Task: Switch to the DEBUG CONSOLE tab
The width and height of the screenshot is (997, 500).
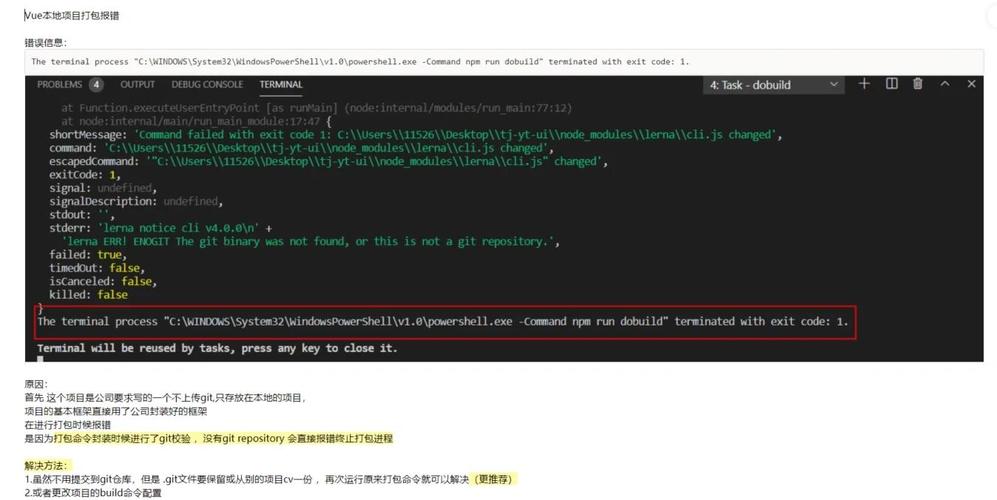Action: (x=207, y=85)
